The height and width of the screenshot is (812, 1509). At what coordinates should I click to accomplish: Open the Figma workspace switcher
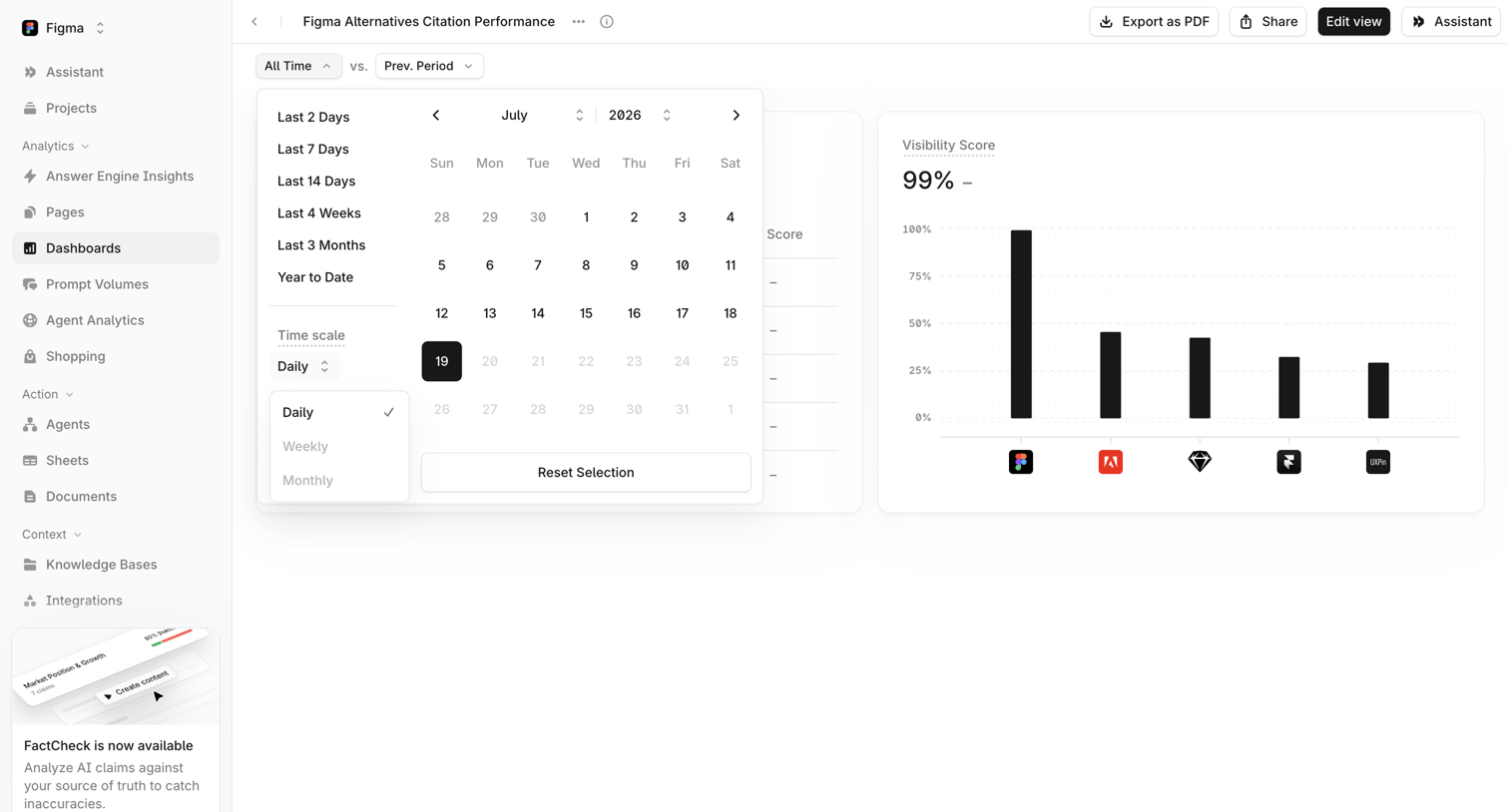pyautogui.click(x=64, y=28)
